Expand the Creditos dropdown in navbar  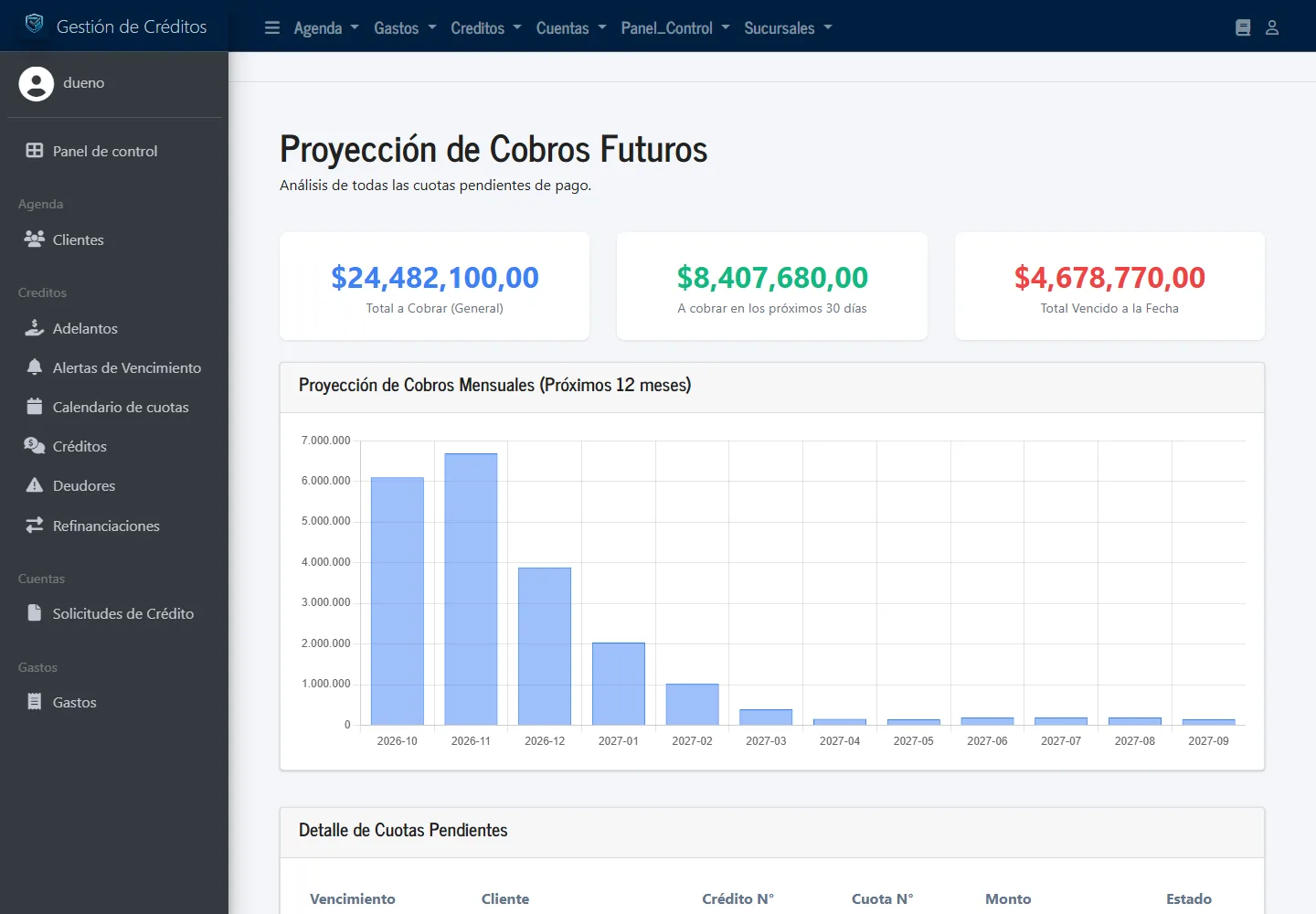[x=486, y=28]
